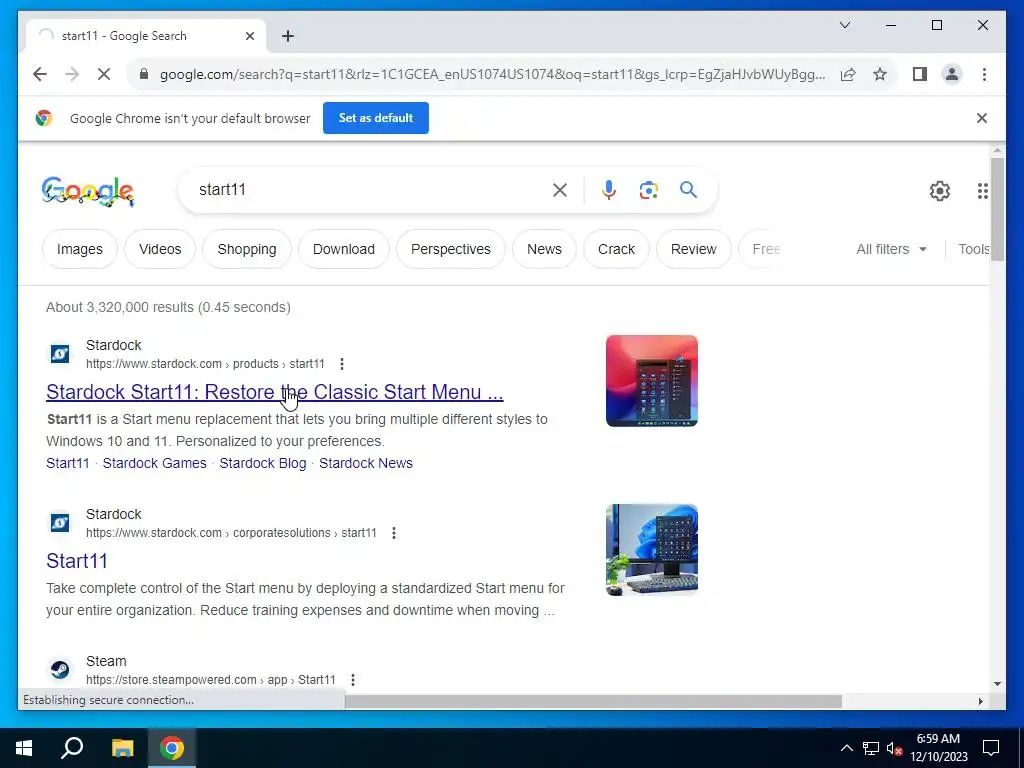Open Chrome three-dot menu

pos(984,74)
